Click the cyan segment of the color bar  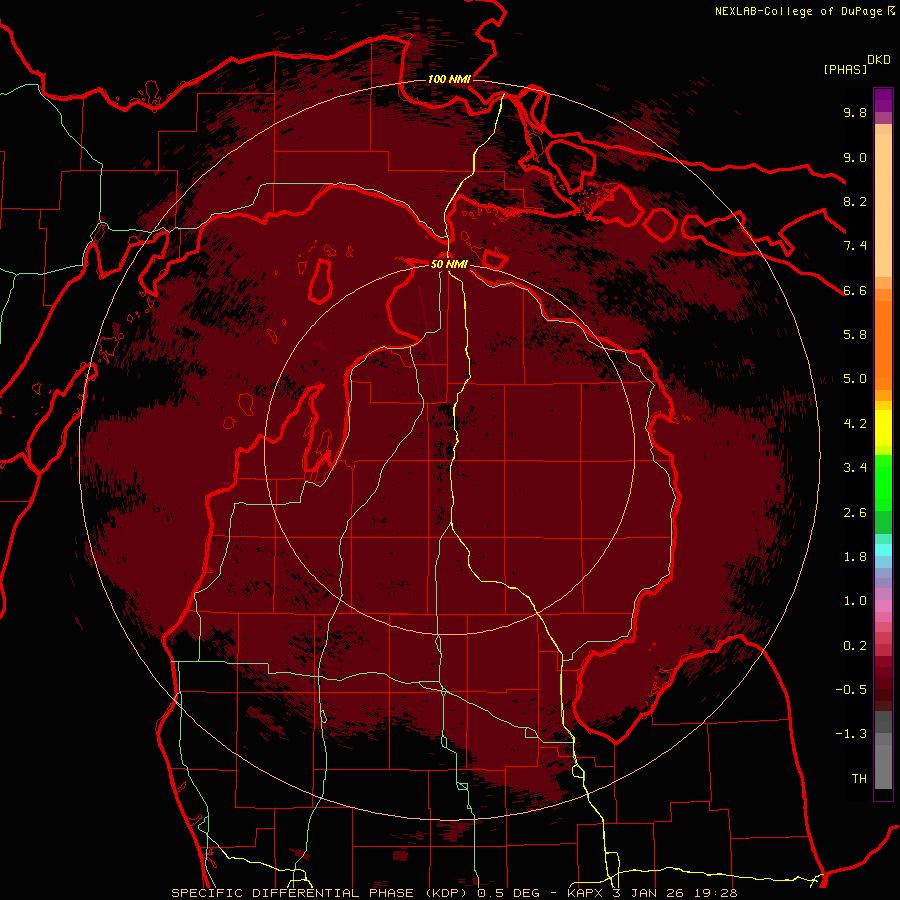tap(883, 549)
